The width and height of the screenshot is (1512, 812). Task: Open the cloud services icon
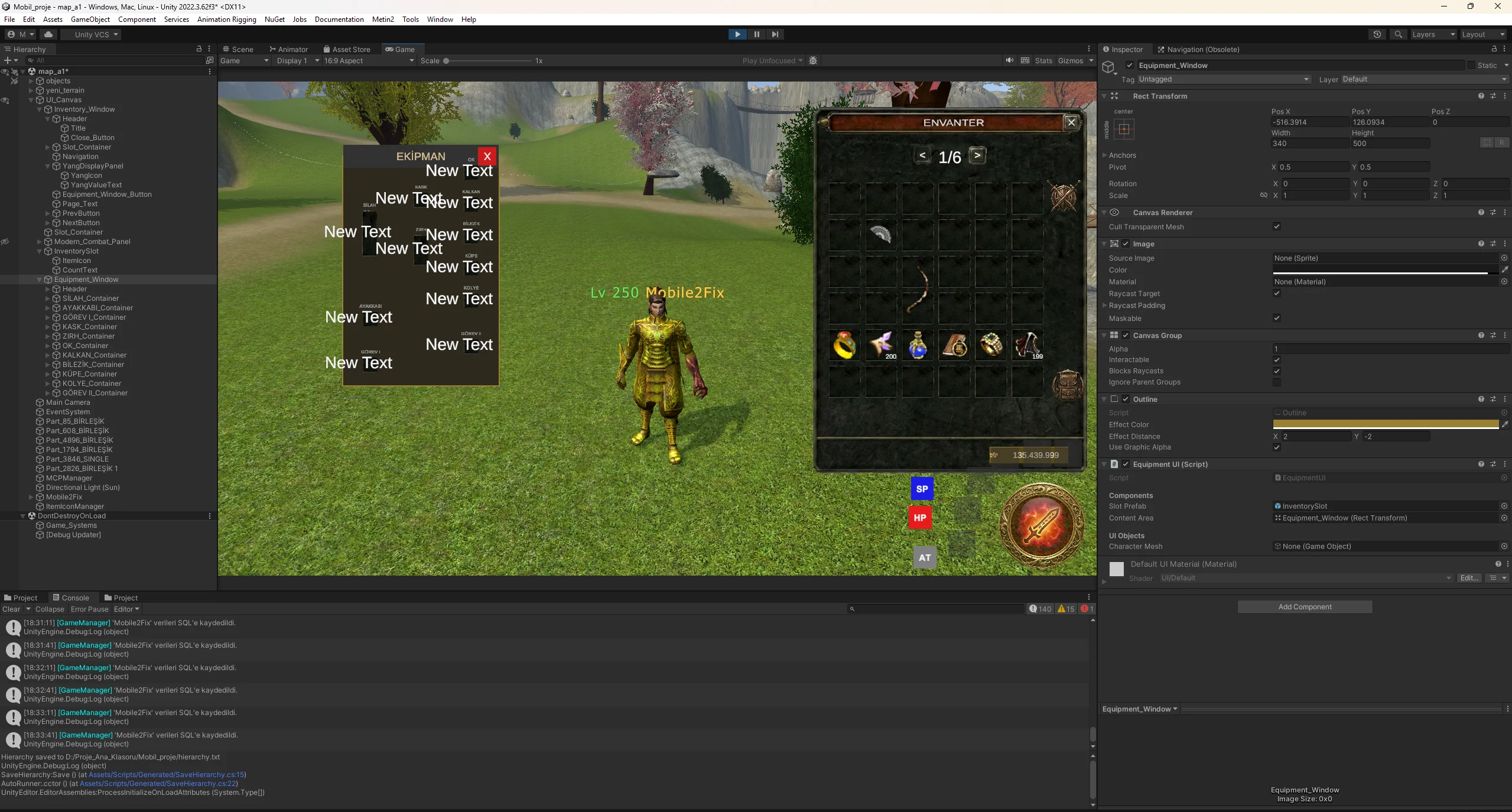(x=48, y=34)
